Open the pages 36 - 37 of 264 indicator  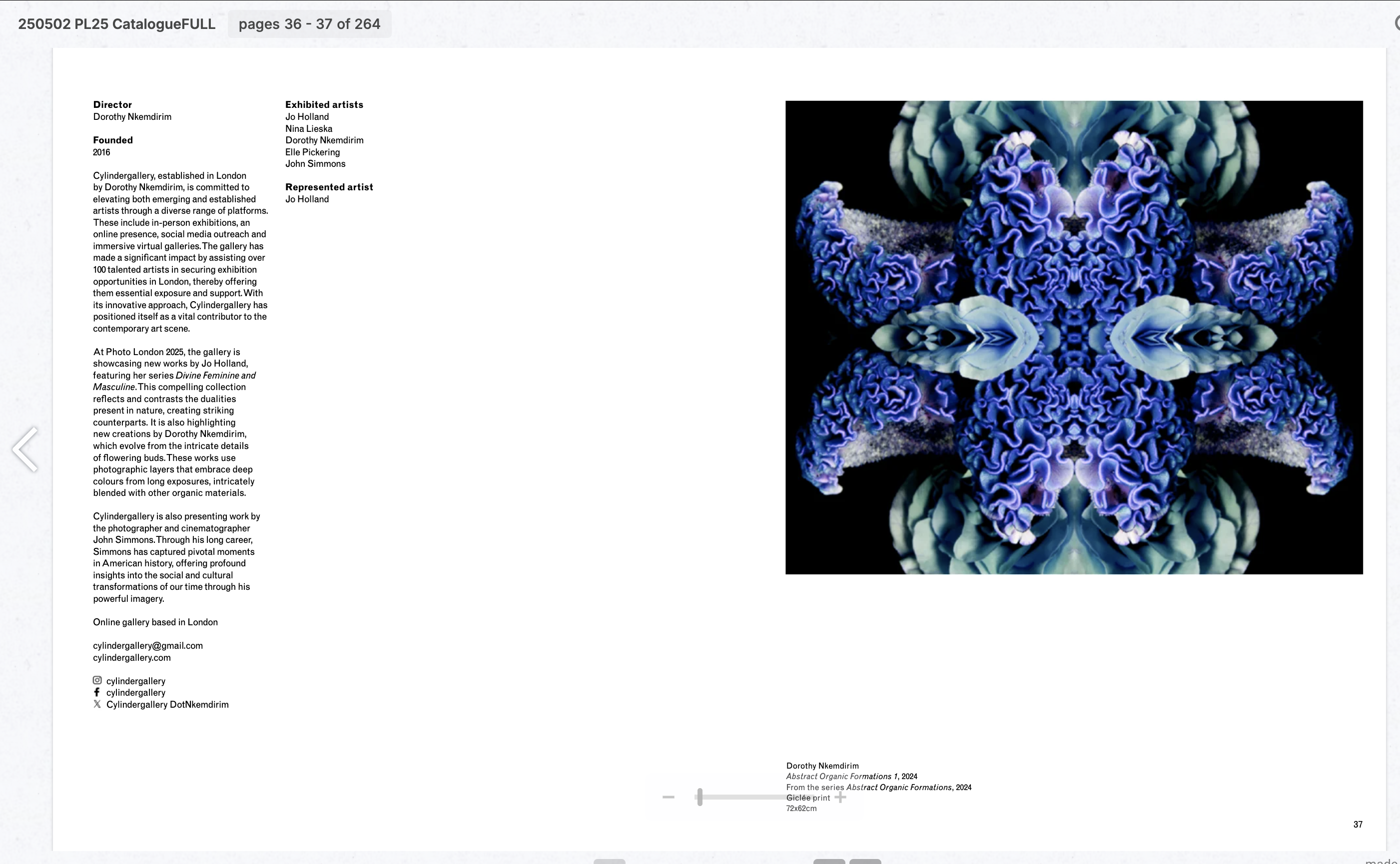click(x=309, y=24)
